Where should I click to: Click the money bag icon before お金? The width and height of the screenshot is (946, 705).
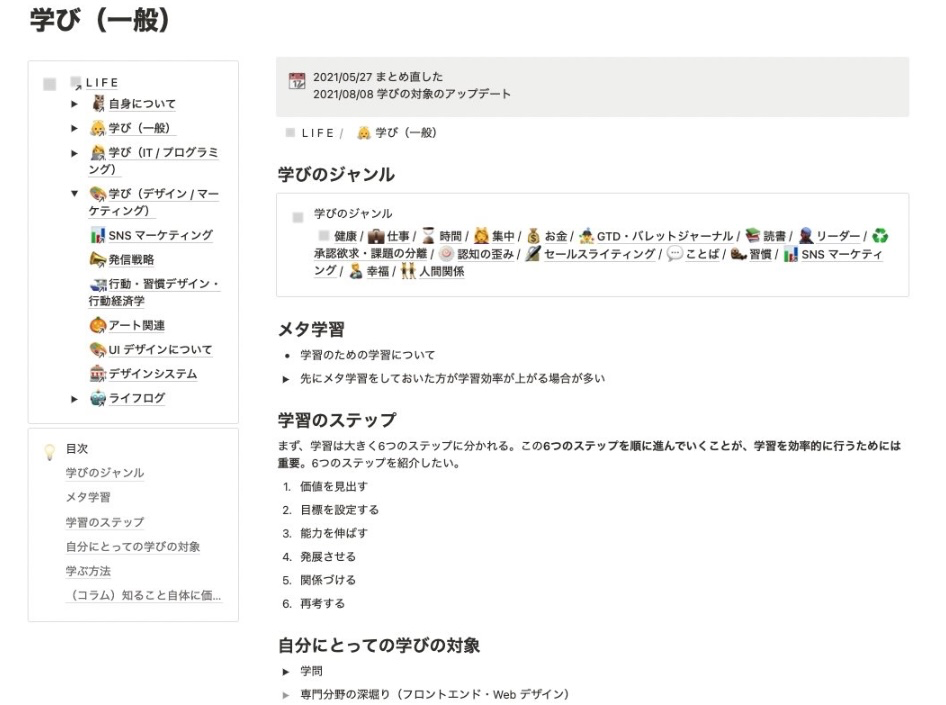533,236
